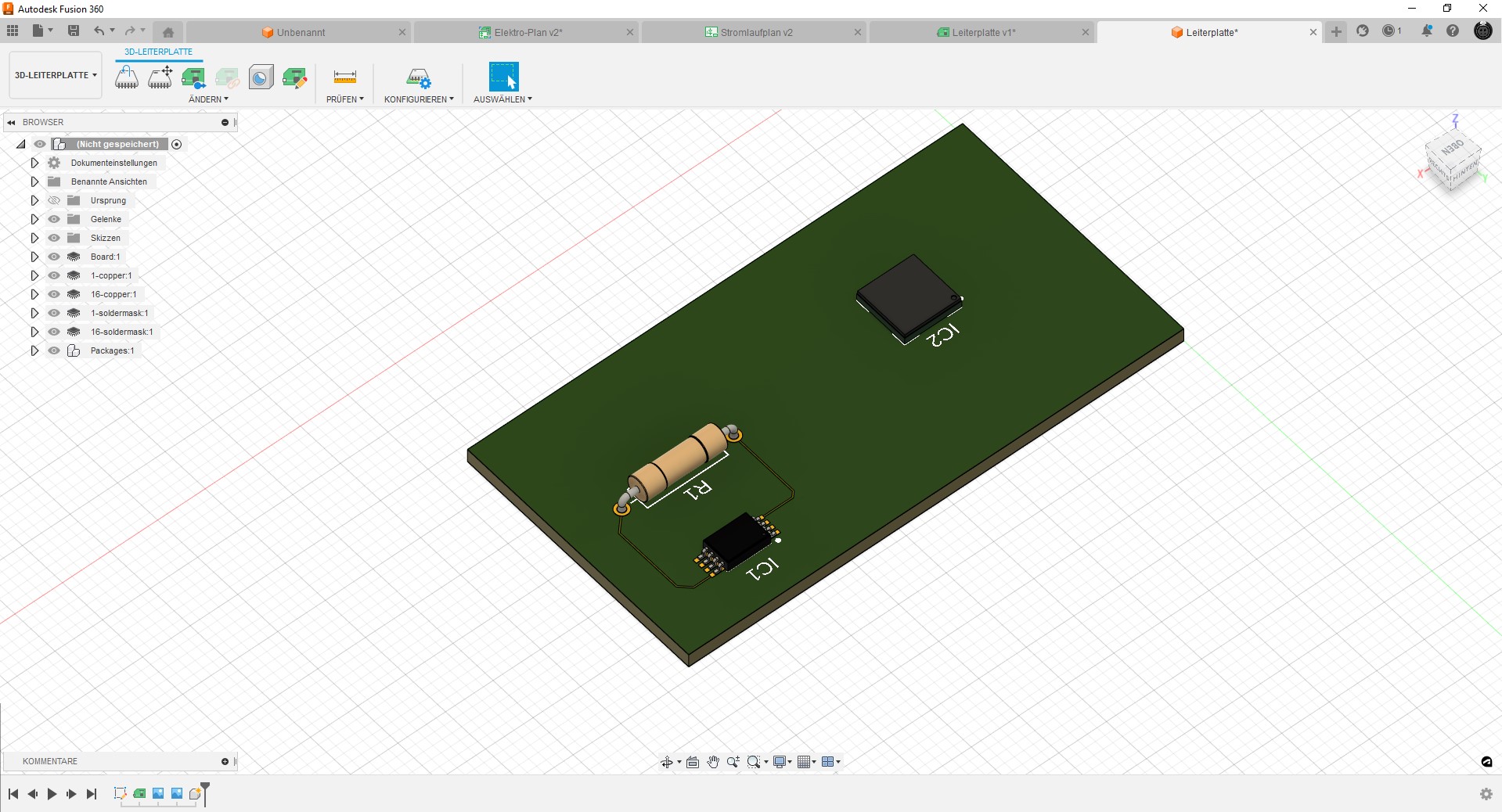Viewport: 1502px width, 812px height.
Task: Click the Zoom Window magnifier icon
Action: (753, 762)
